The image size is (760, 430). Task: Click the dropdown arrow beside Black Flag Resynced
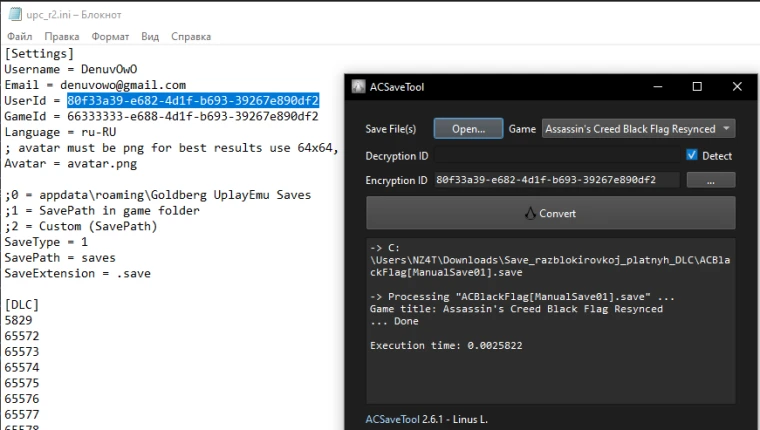[726, 128]
